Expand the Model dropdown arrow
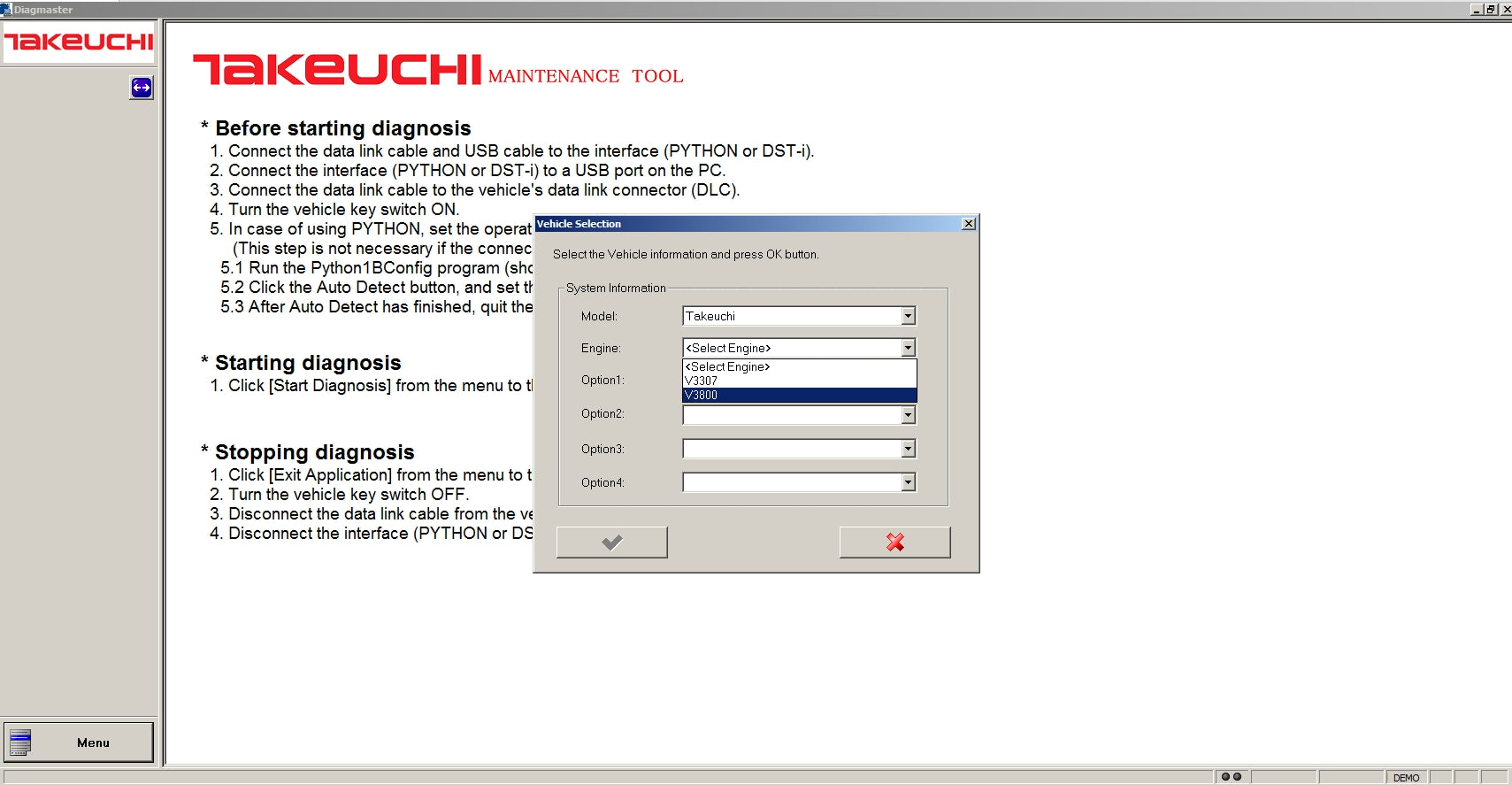Screen dimensions: 1512x785 click(x=908, y=316)
